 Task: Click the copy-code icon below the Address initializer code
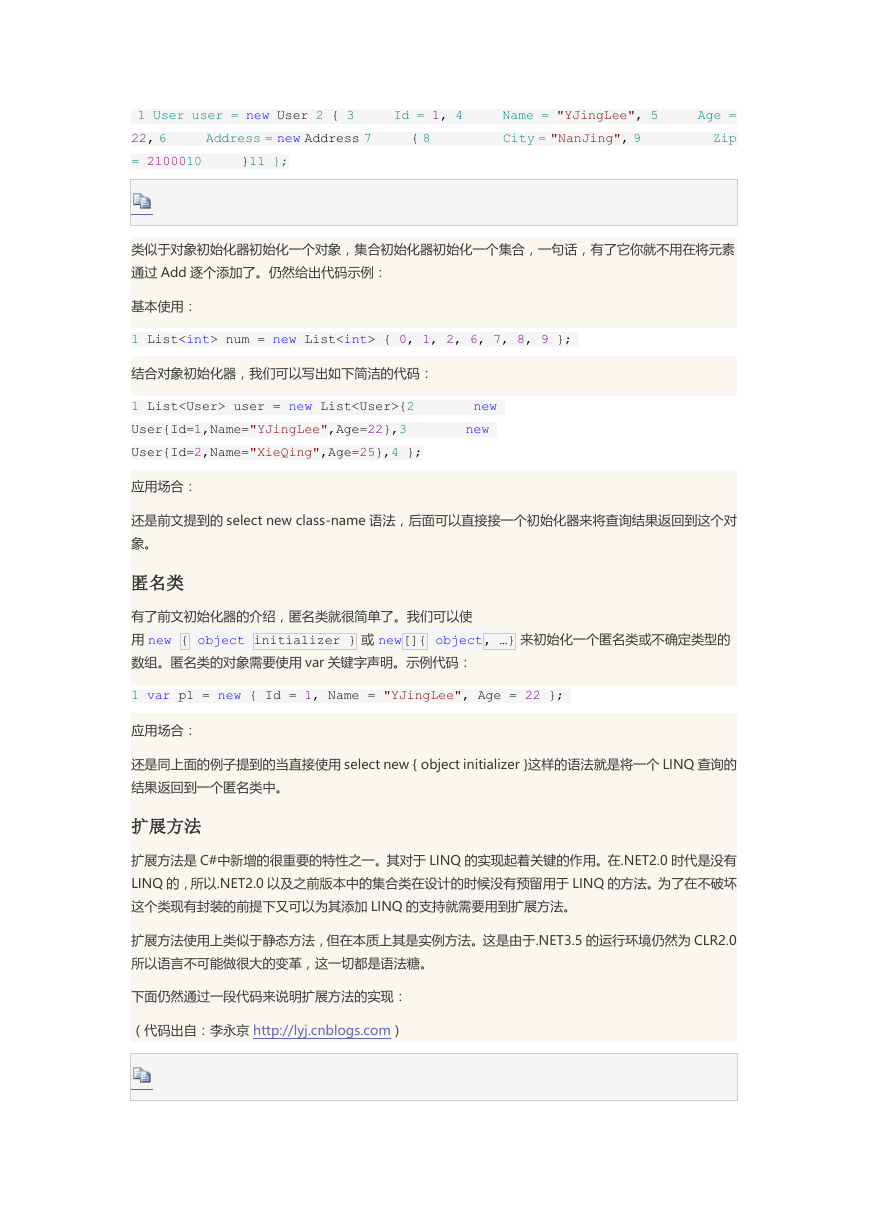[142, 201]
